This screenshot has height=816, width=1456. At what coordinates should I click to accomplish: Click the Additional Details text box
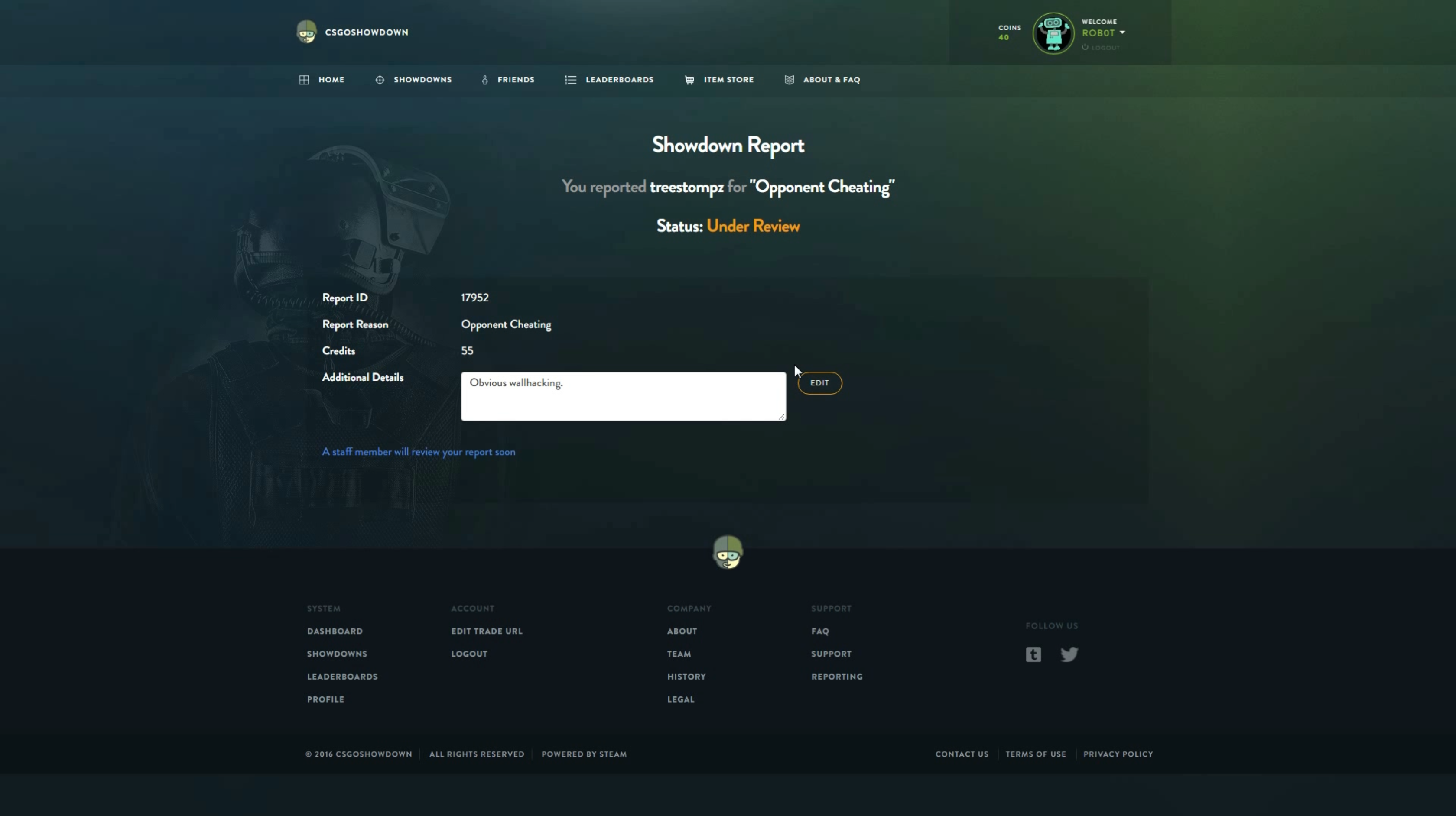click(623, 396)
